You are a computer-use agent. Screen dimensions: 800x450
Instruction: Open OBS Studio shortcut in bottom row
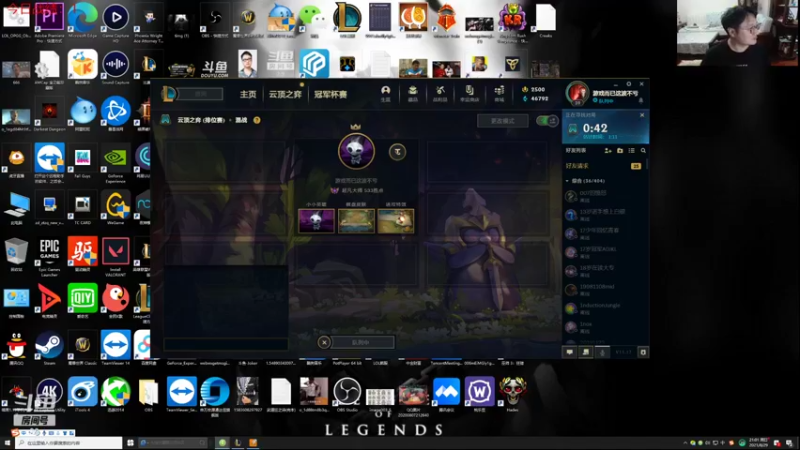click(347, 395)
